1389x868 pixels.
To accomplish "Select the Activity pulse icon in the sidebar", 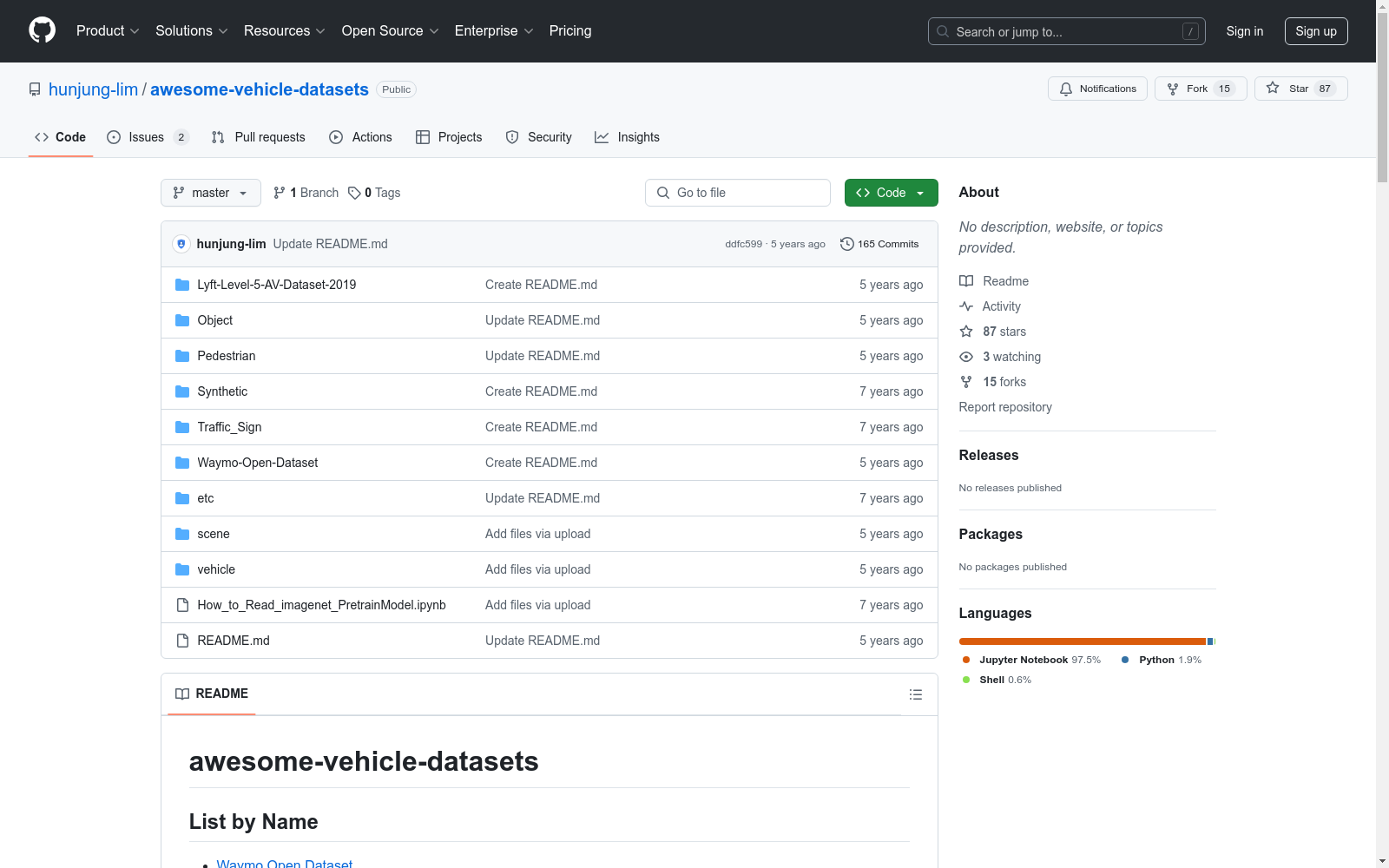I will click(966, 306).
